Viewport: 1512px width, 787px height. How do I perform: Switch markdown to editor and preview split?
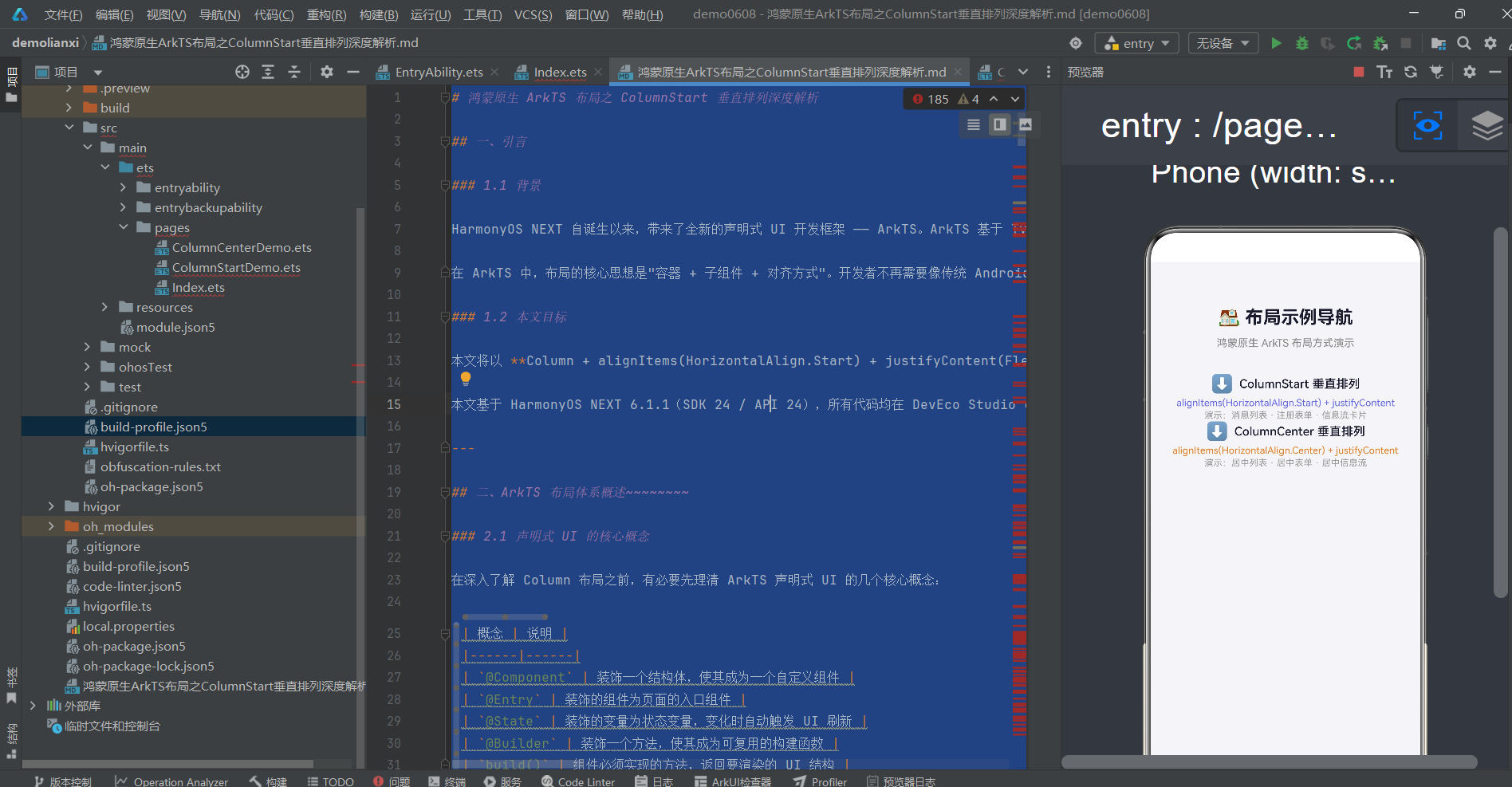(999, 124)
